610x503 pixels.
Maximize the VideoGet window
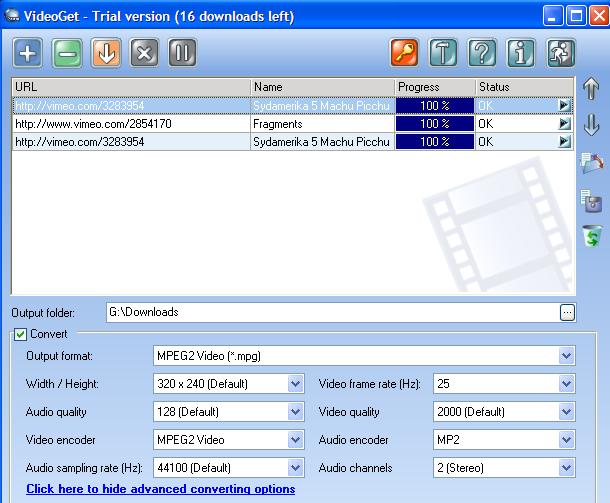click(x=576, y=16)
